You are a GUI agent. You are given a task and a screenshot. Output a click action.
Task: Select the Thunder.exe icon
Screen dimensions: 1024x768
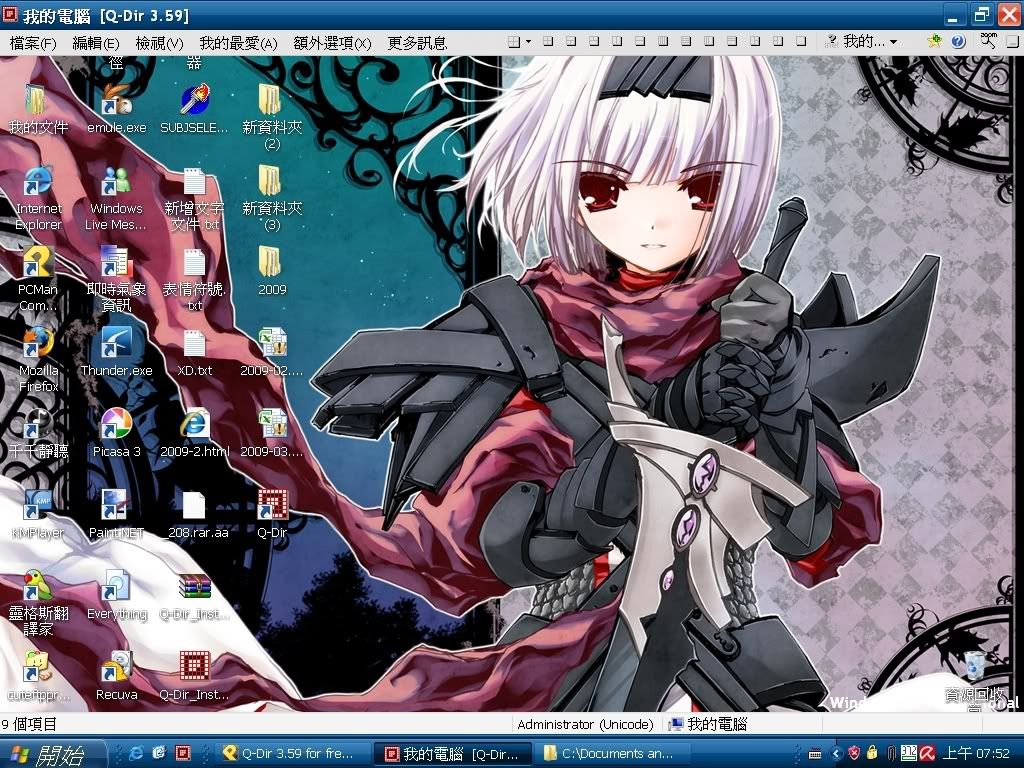[116, 345]
